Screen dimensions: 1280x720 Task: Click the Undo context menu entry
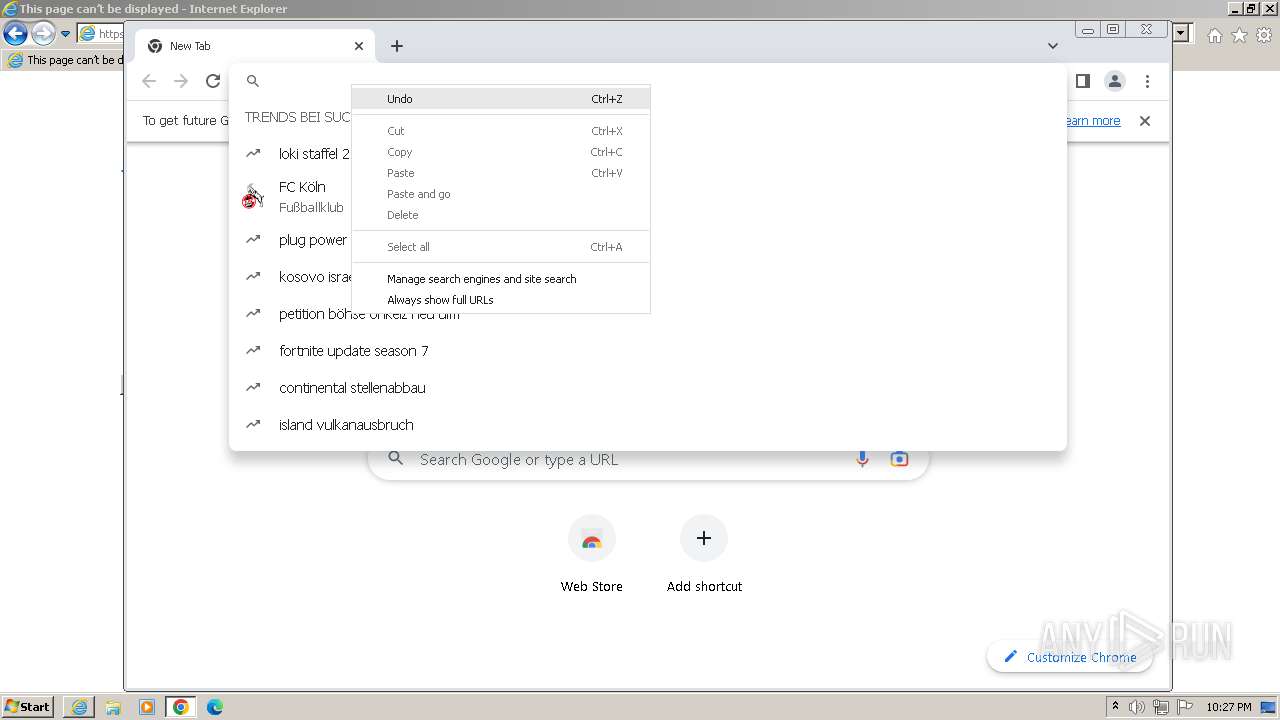(501, 99)
